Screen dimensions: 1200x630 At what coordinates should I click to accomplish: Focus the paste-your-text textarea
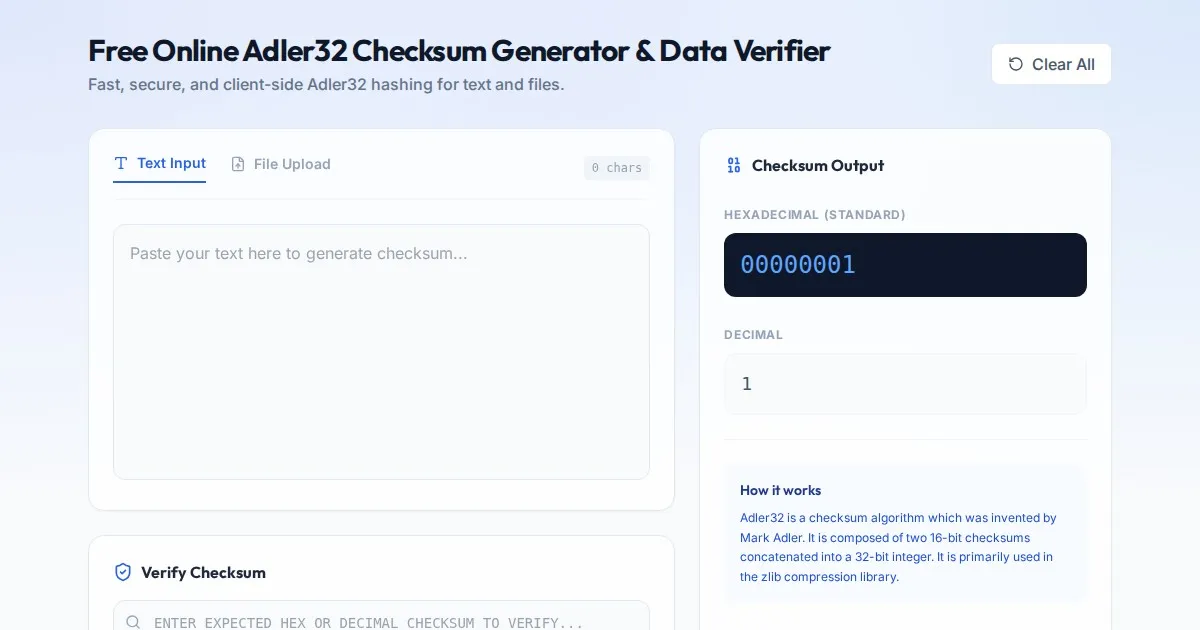coord(381,351)
